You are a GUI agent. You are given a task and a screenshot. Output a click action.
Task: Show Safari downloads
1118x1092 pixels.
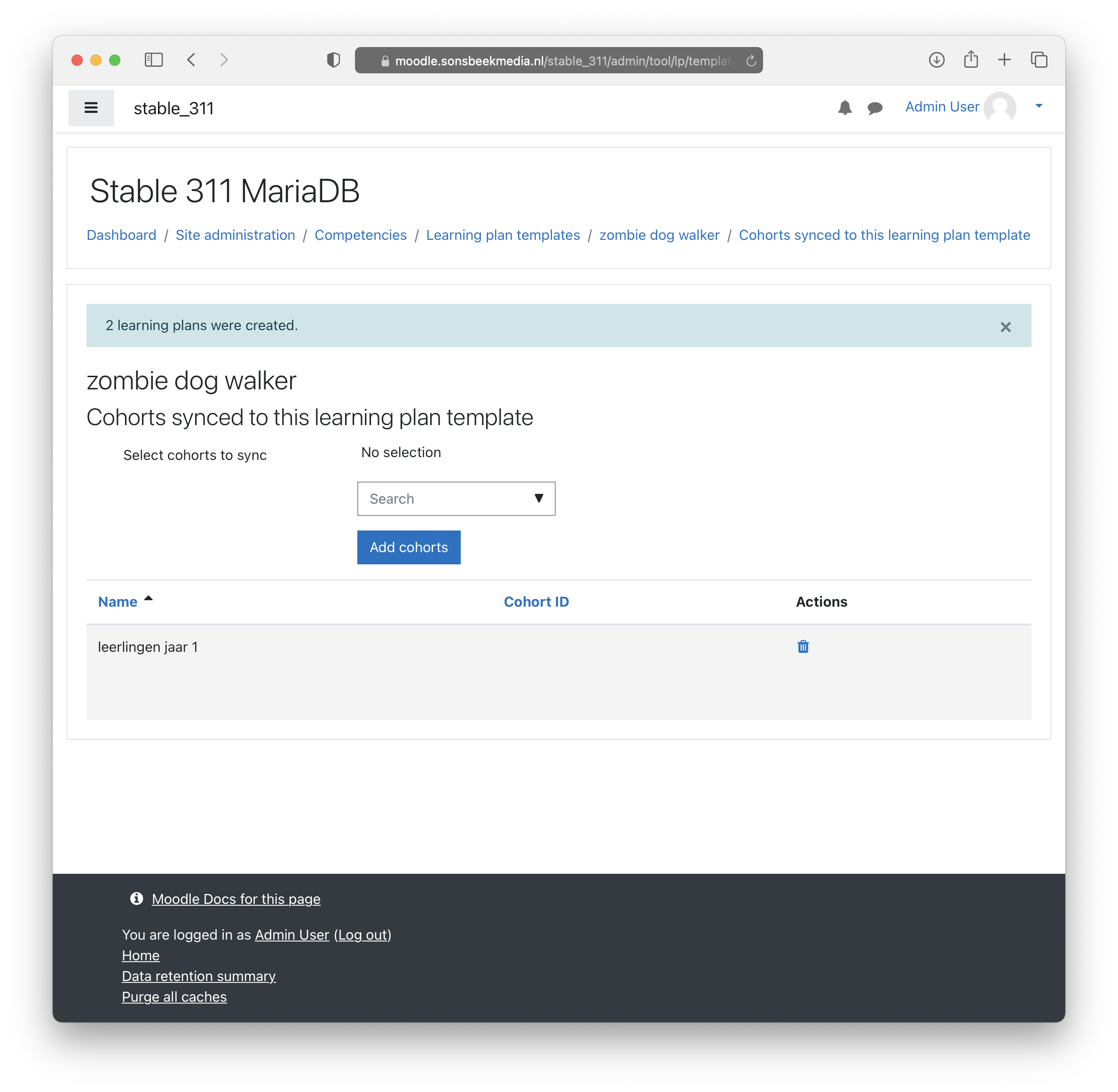pos(937,60)
